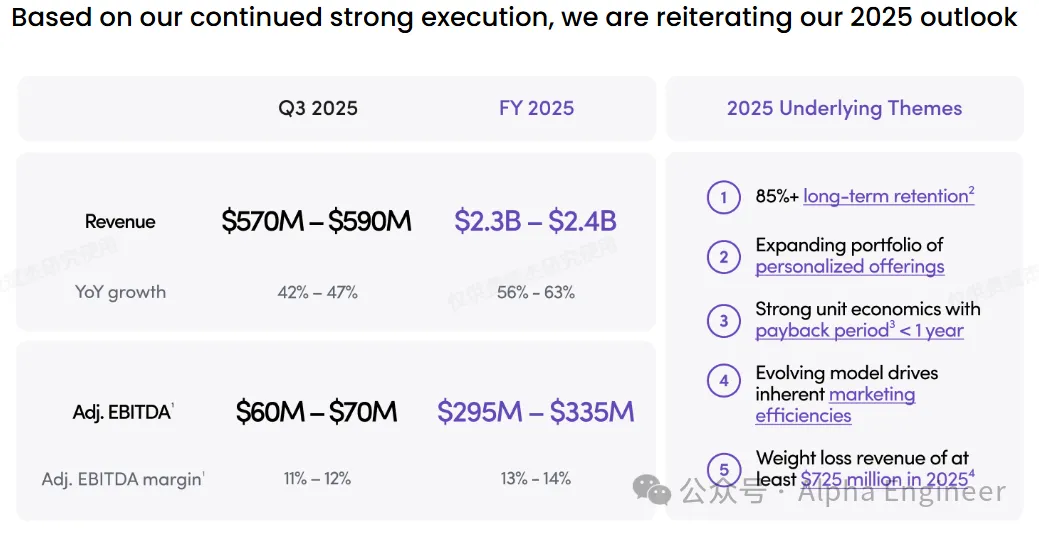The width and height of the screenshot is (1039, 533).
Task: Click the numbered circle icon 1
Action: pyautogui.click(x=723, y=197)
